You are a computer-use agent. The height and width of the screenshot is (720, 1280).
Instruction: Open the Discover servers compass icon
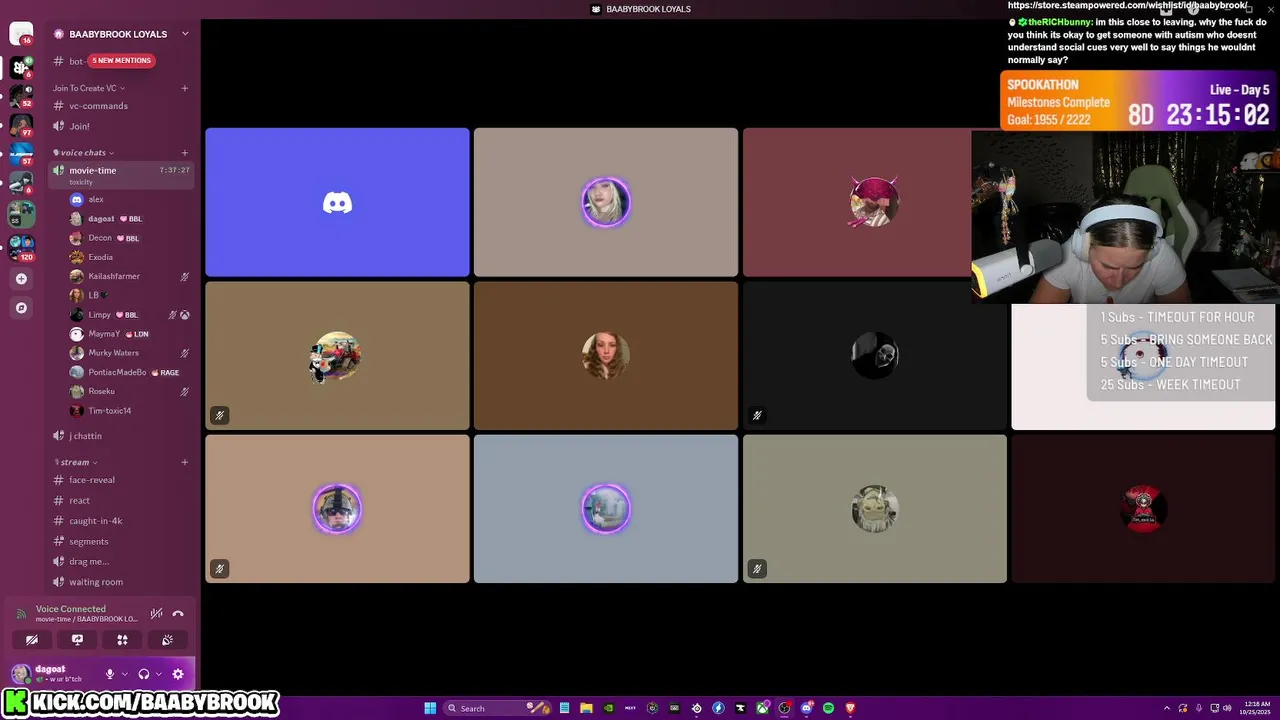click(21, 308)
